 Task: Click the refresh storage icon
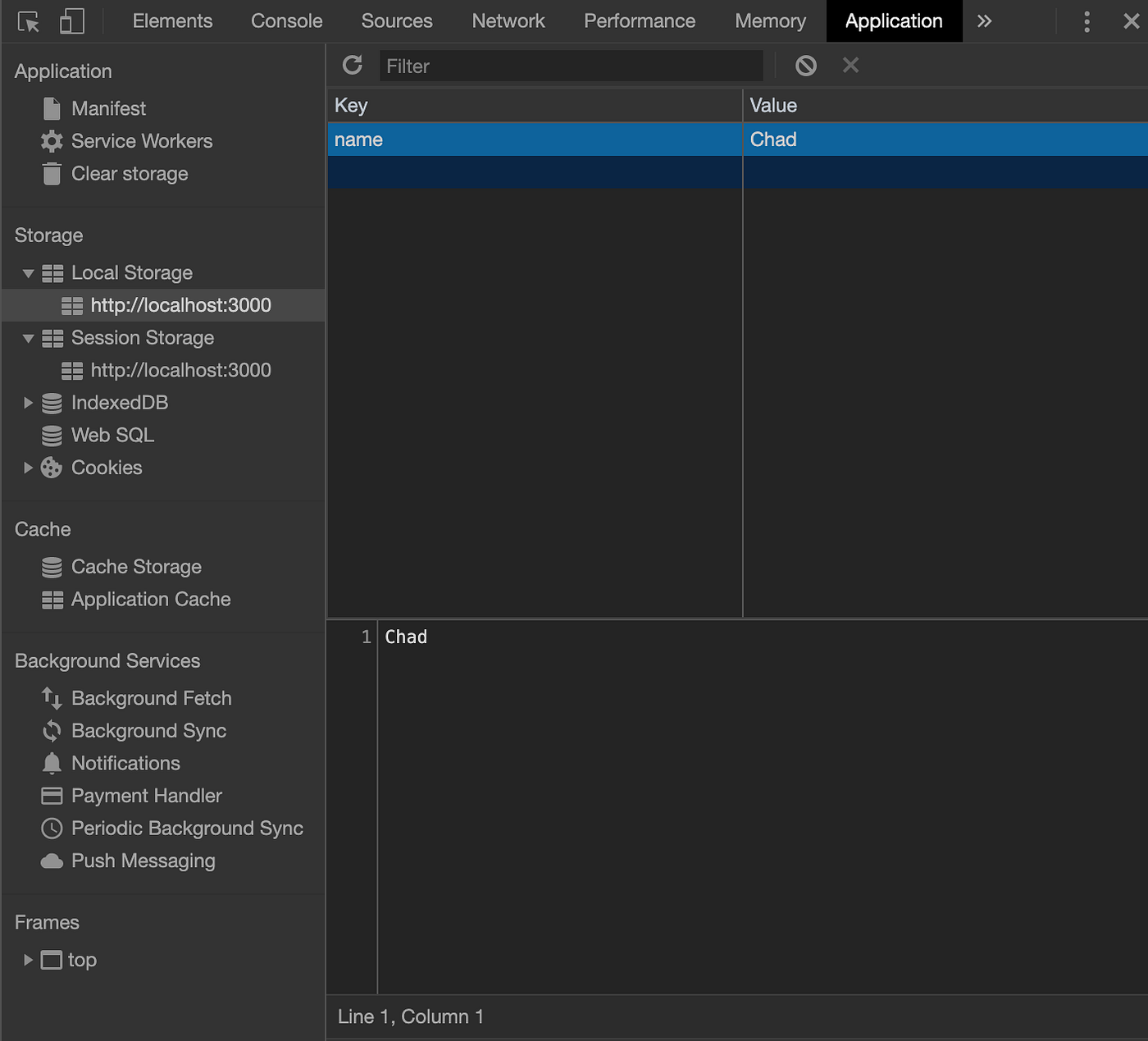[x=353, y=66]
